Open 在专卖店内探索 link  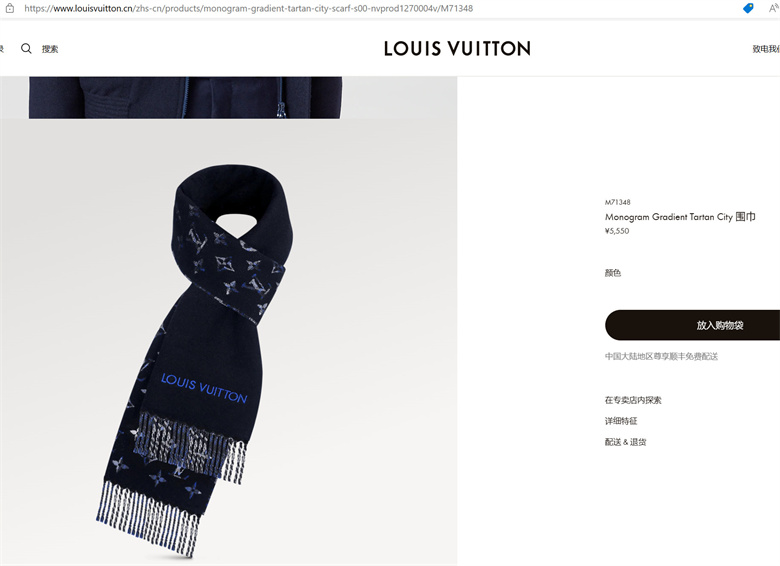pos(633,400)
